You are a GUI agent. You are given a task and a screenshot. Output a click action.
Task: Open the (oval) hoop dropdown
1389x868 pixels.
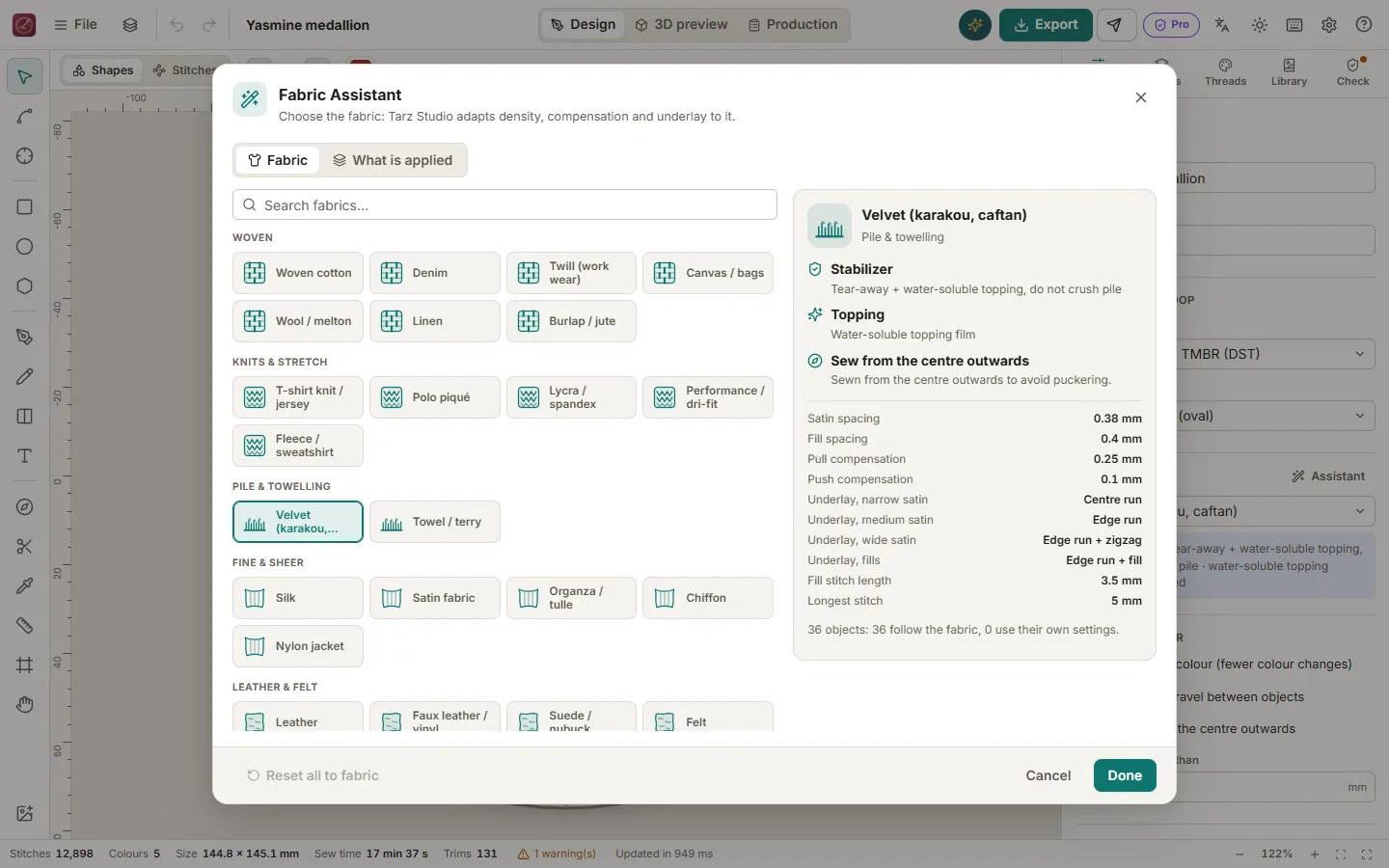(1275, 416)
